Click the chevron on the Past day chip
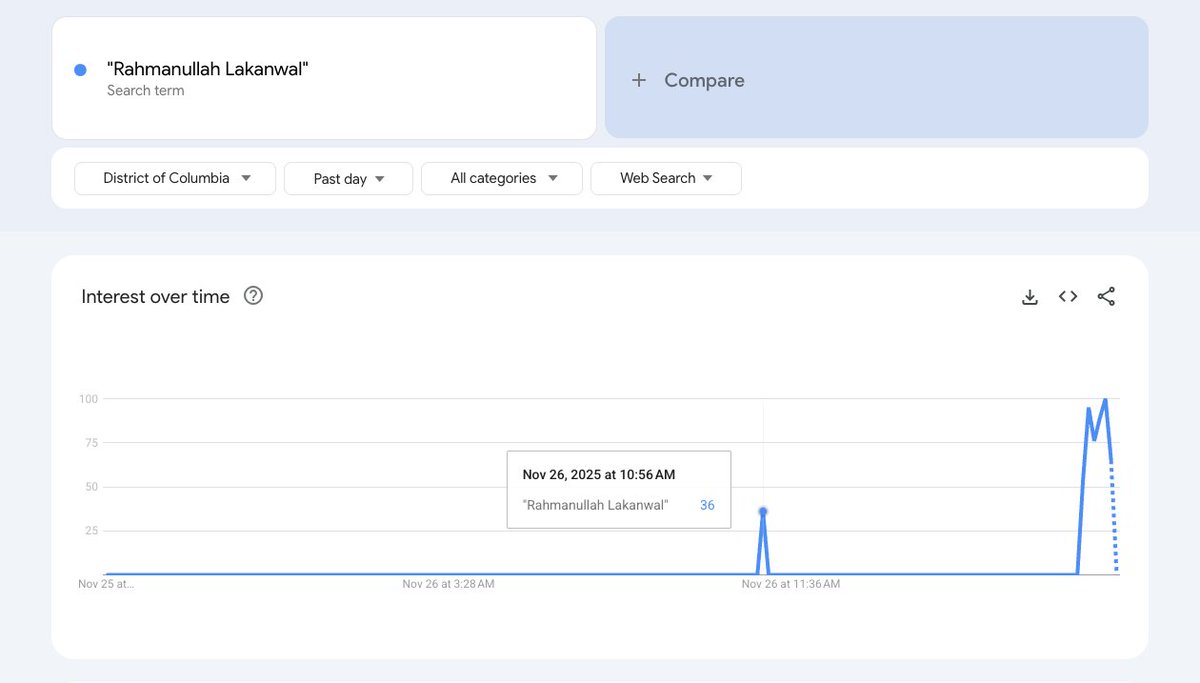This screenshot has width=1200, height=683. click(381, 178)
